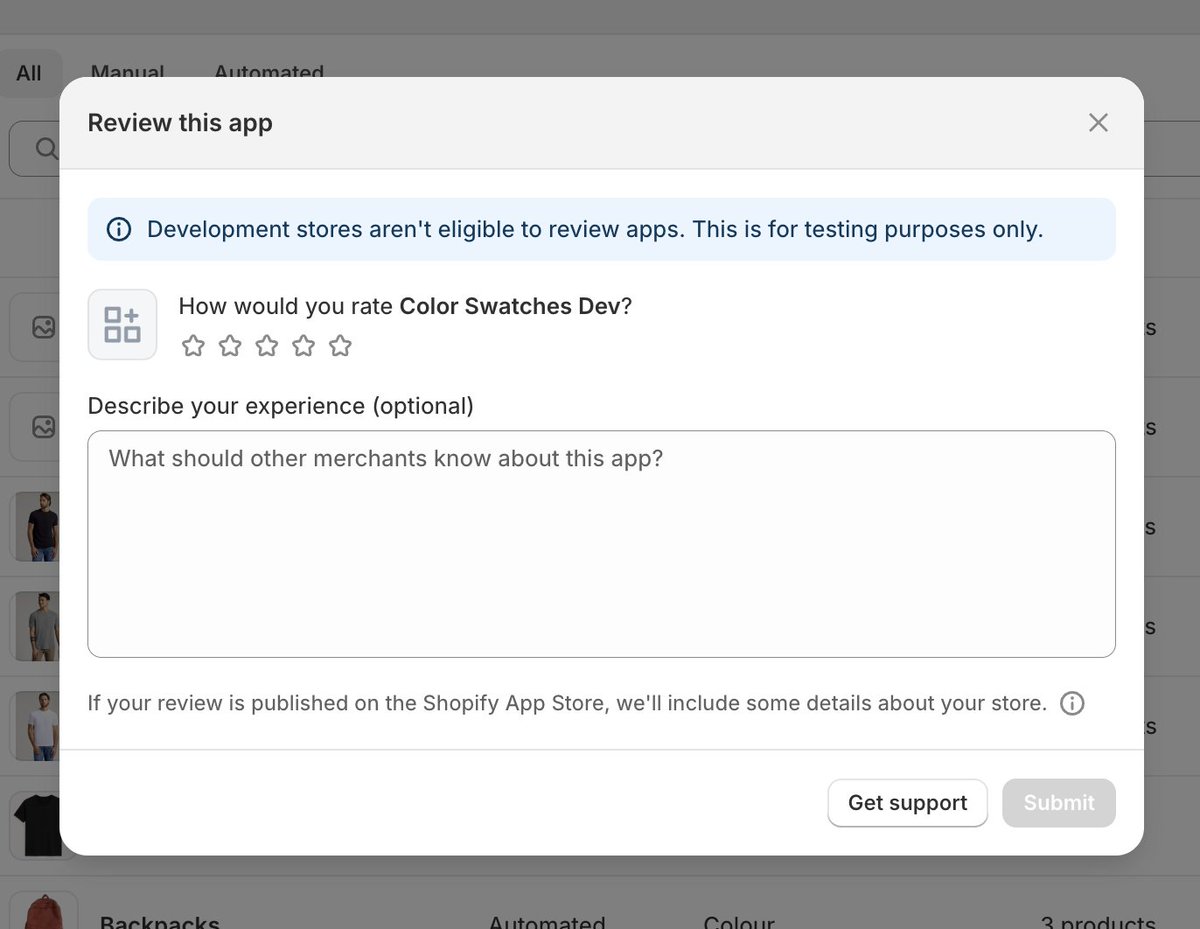Click the red backpack thumbnail in background list
This screenshot has width=1200, height=929.
(x=43, y=911)
